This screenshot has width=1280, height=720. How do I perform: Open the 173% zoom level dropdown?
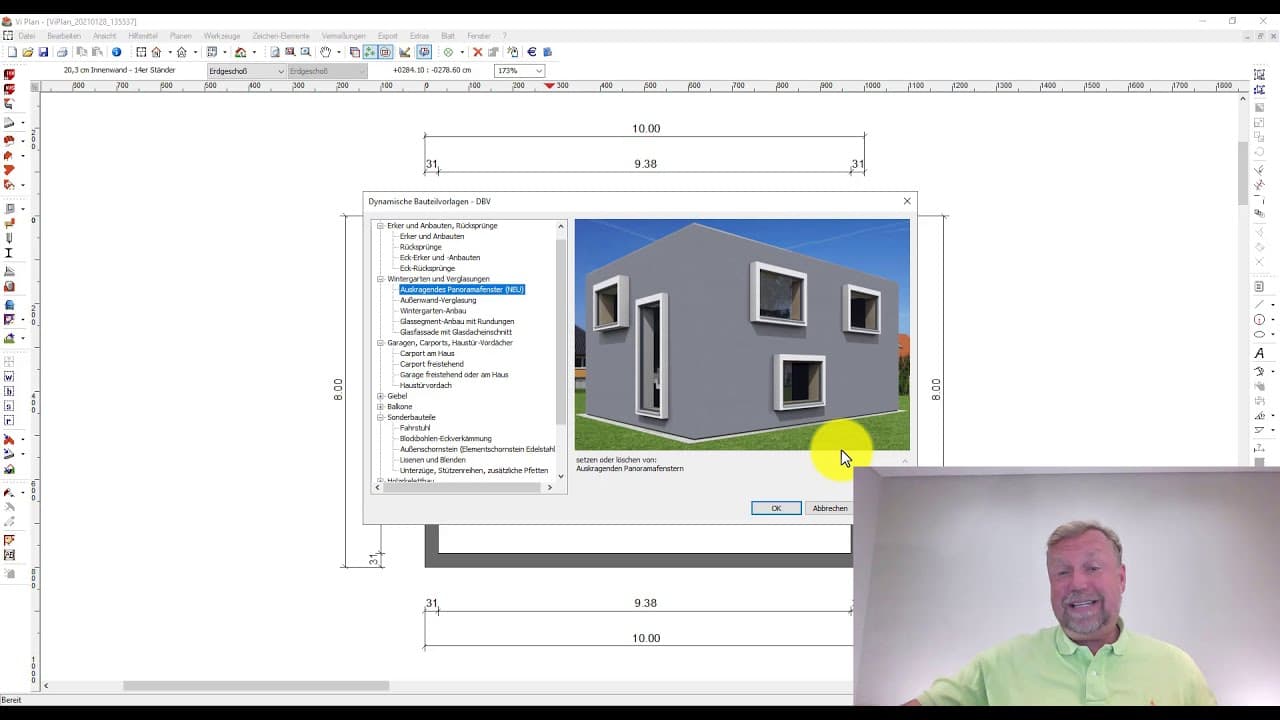[520, 71]
